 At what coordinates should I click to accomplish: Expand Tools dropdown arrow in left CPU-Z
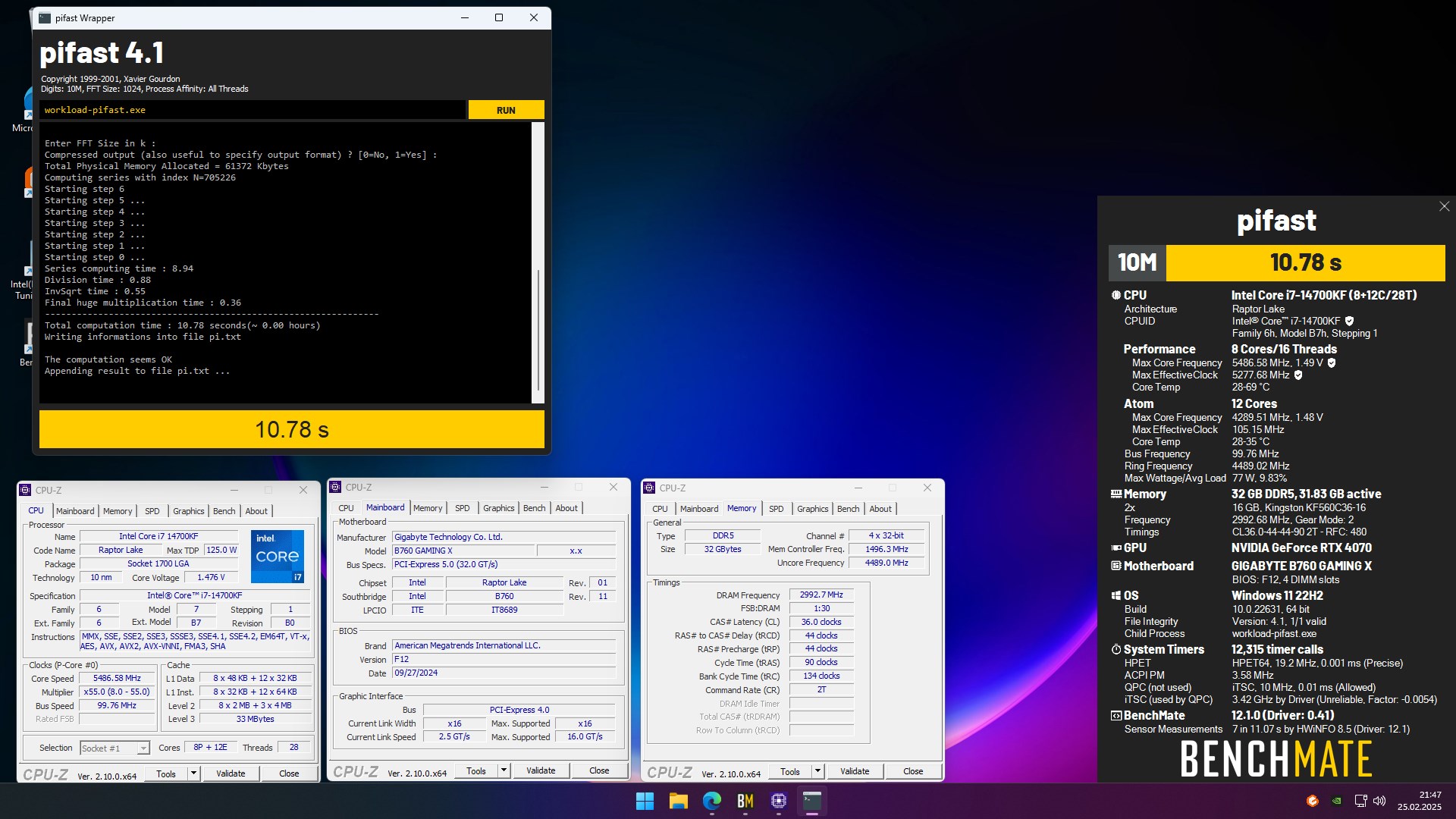point(193,773)
